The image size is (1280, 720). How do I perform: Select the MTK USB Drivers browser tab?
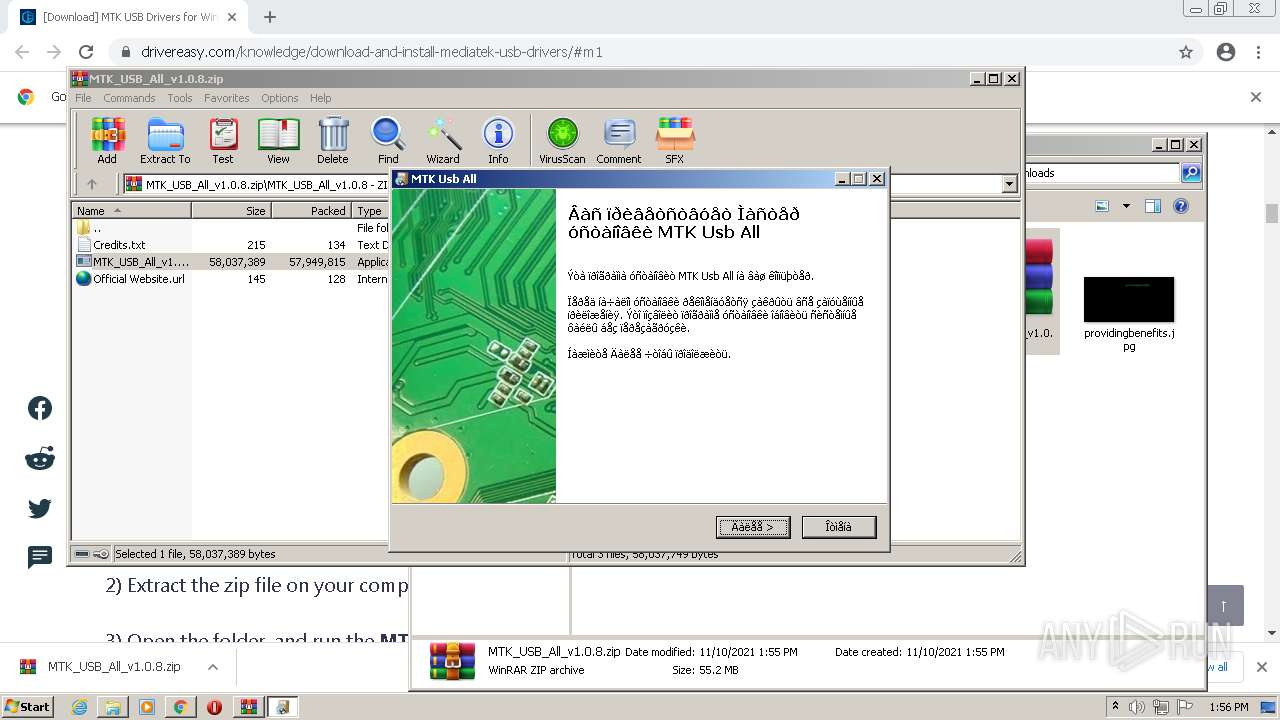tap(130, 17)
